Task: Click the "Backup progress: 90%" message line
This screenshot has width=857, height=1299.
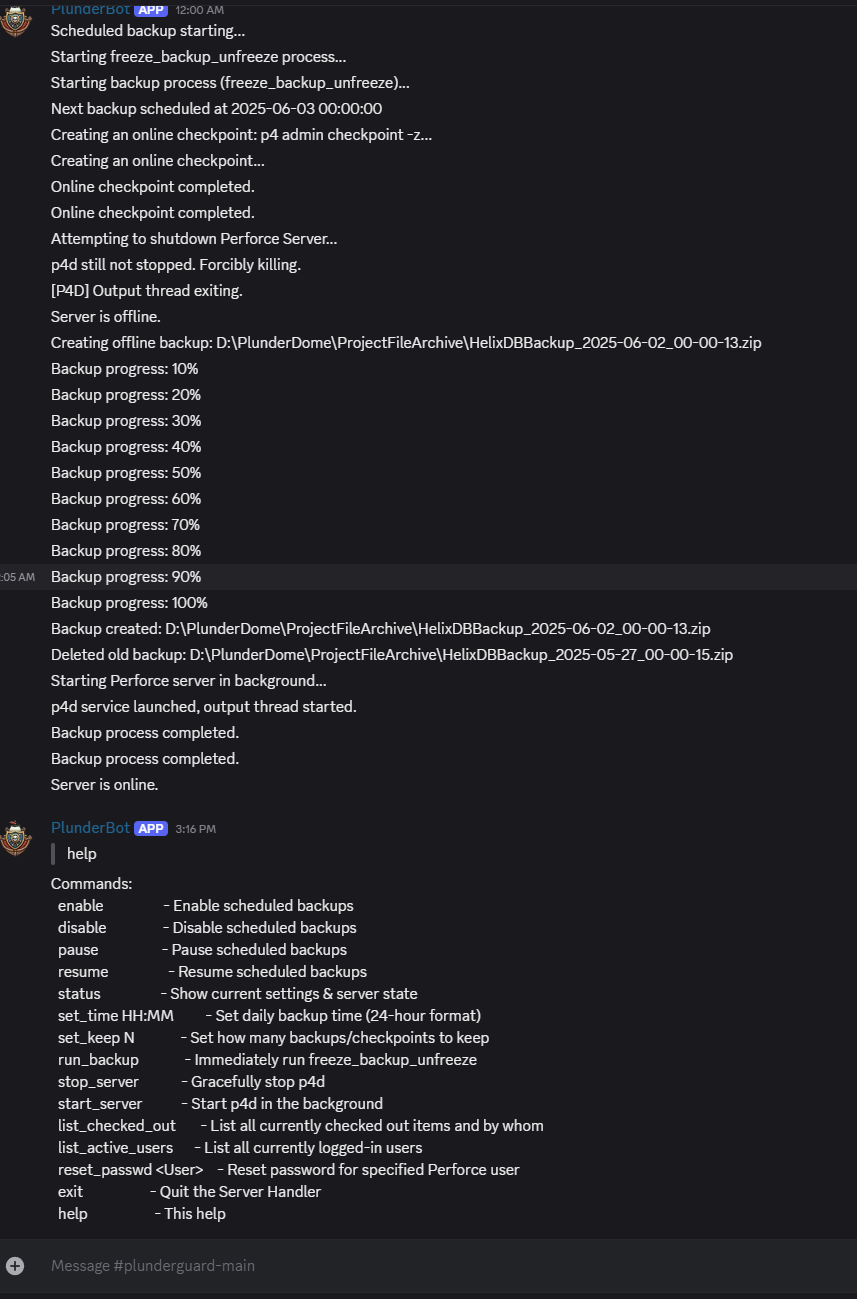Action: point(126,577)
